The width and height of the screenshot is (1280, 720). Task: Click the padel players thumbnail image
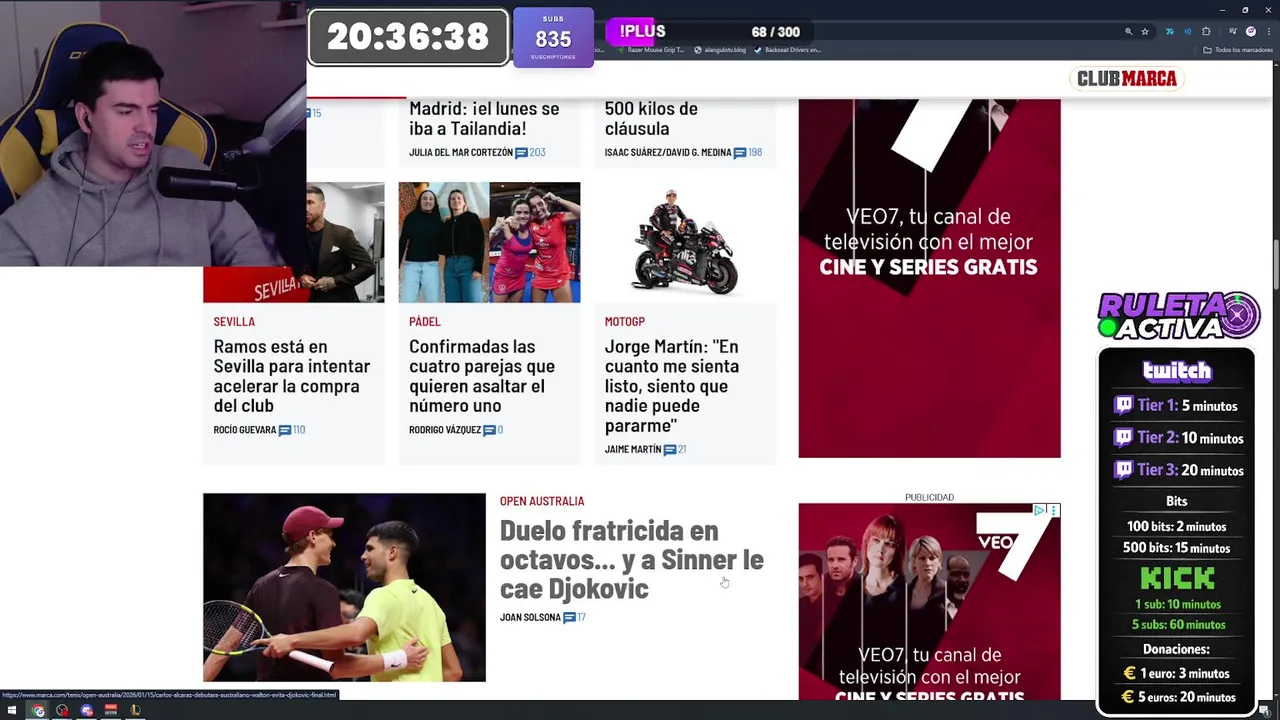(489, 242)
